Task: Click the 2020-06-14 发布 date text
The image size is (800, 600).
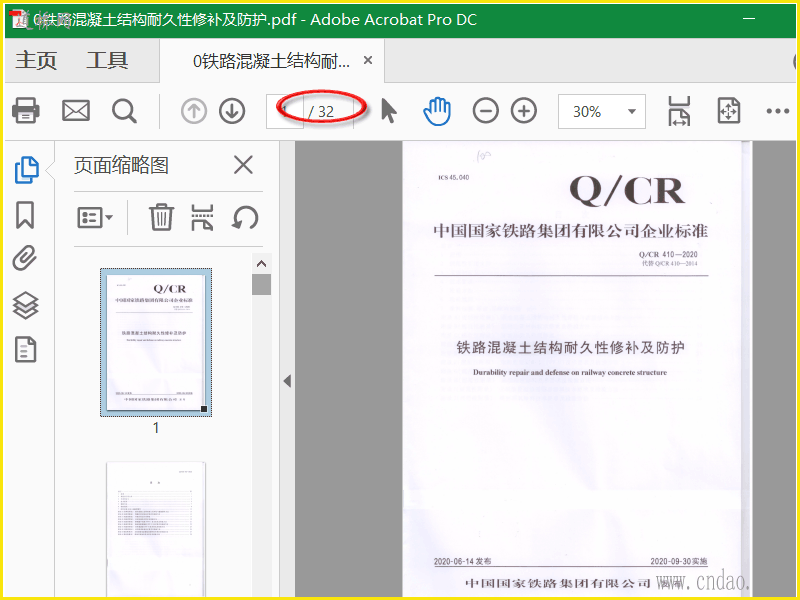Action: click(462, 561)
